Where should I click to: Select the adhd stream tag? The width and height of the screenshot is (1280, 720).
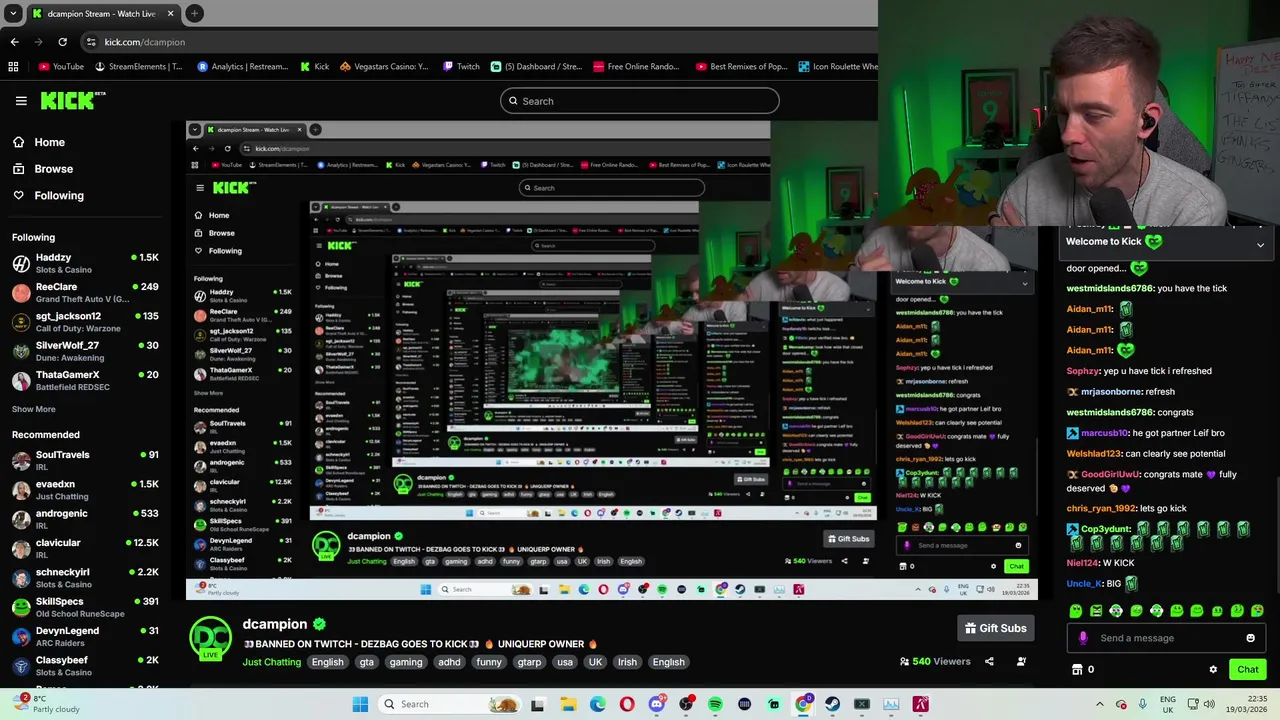point(449,662)
